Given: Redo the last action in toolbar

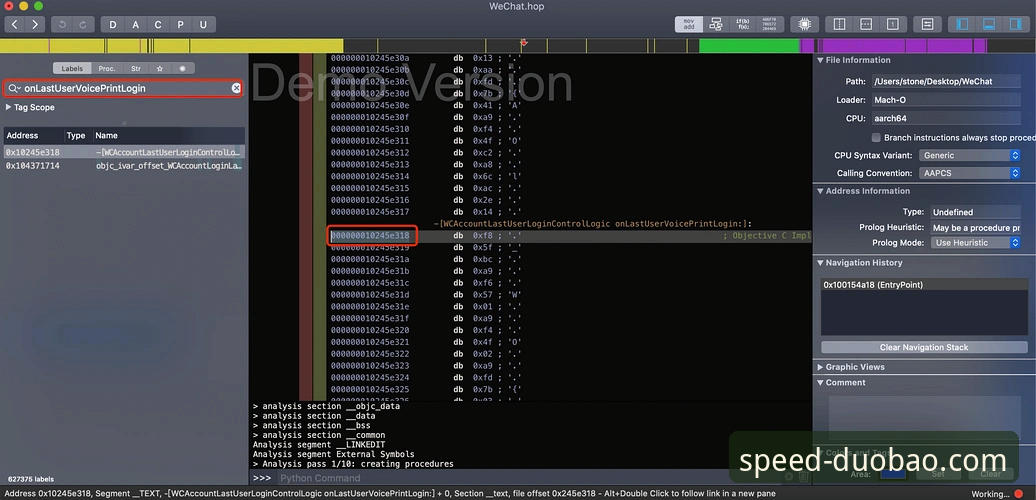Looking at the screenshot, I should (x=83, y=24).
